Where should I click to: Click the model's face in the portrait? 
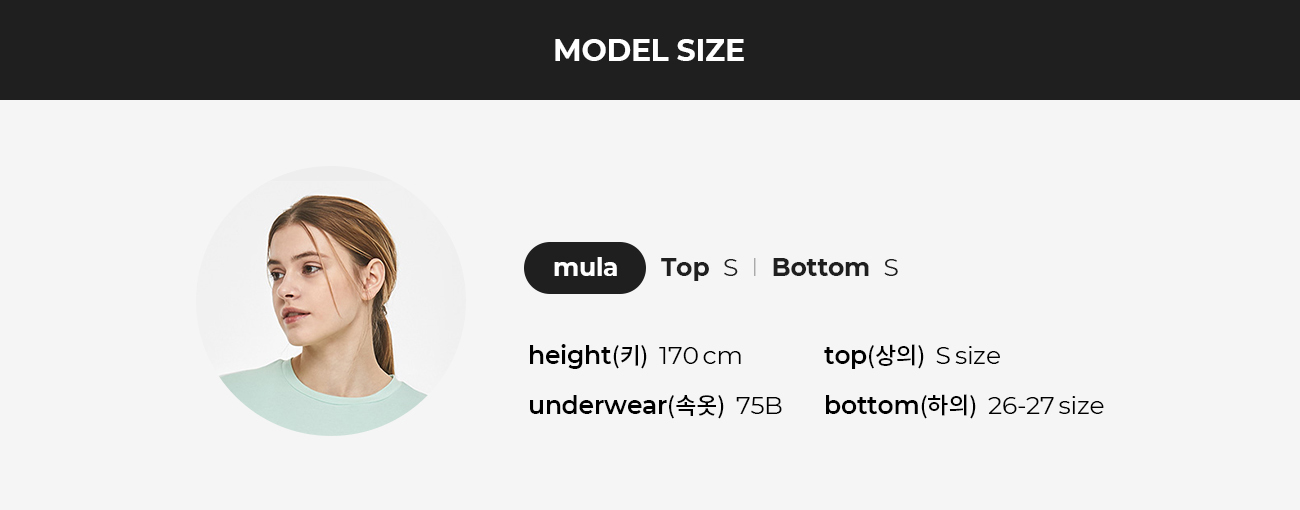(300, 280)
